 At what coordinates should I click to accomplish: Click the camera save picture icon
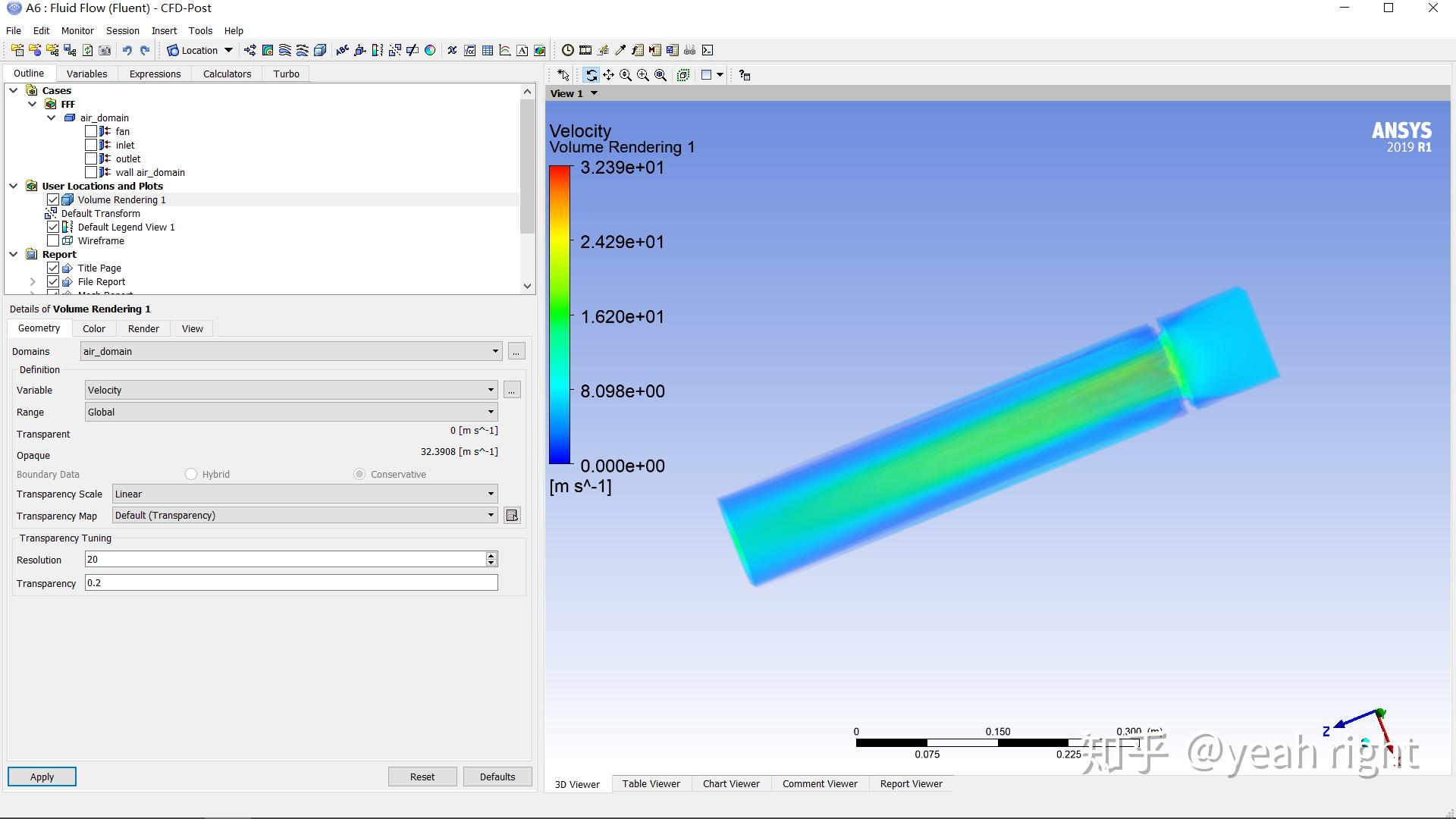pos(105,51)
